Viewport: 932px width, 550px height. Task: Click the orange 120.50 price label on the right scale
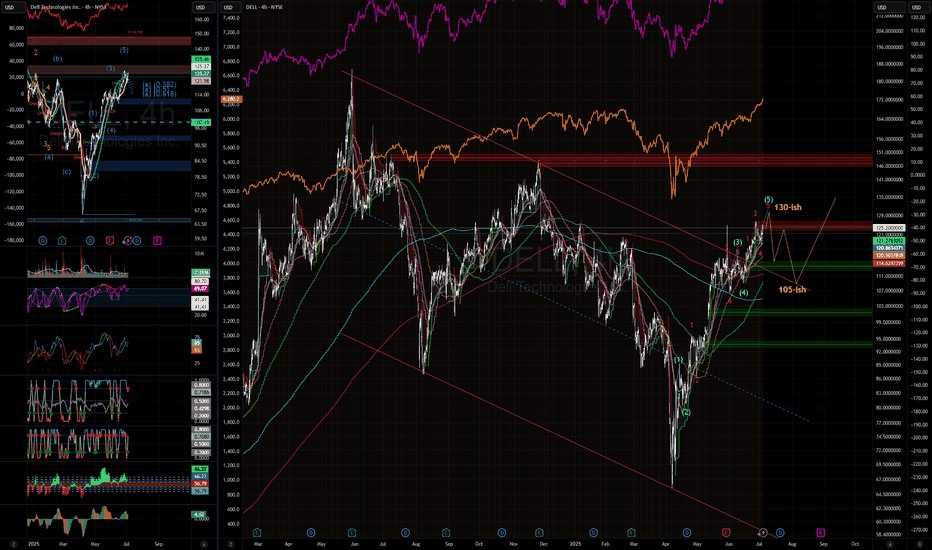point(889,255)
